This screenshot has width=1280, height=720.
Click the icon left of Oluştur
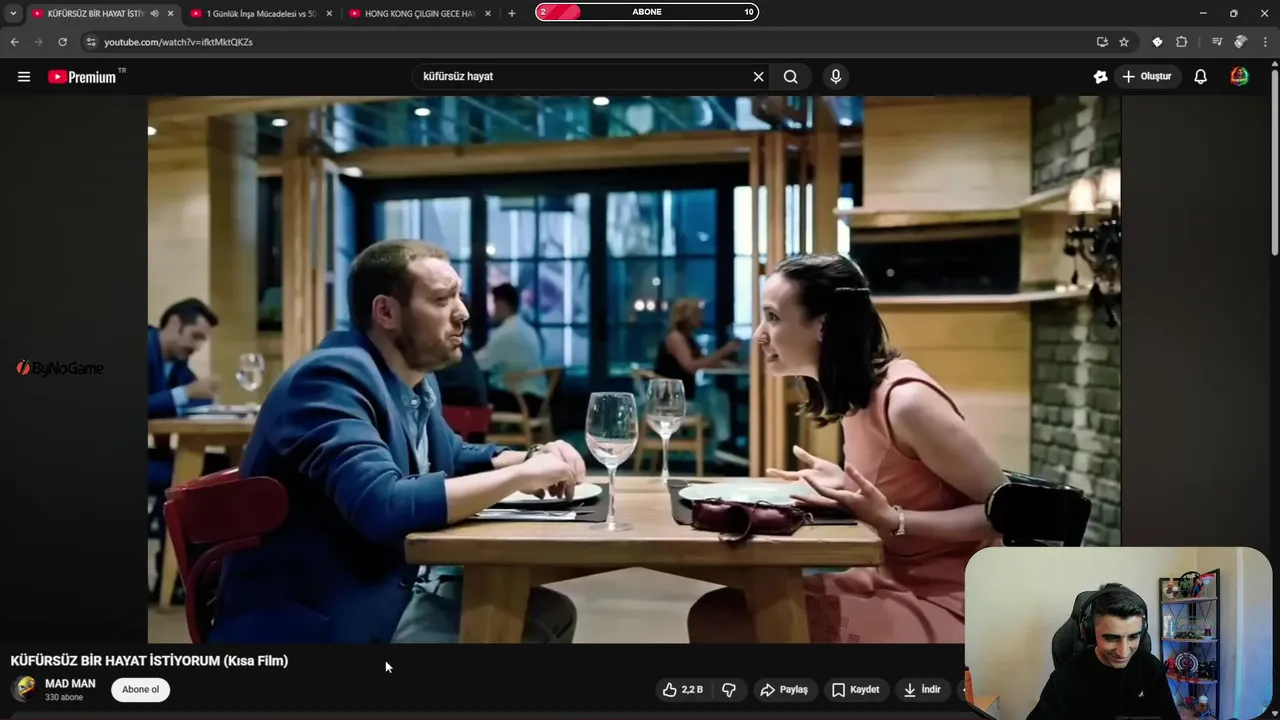coord(1100,77)
